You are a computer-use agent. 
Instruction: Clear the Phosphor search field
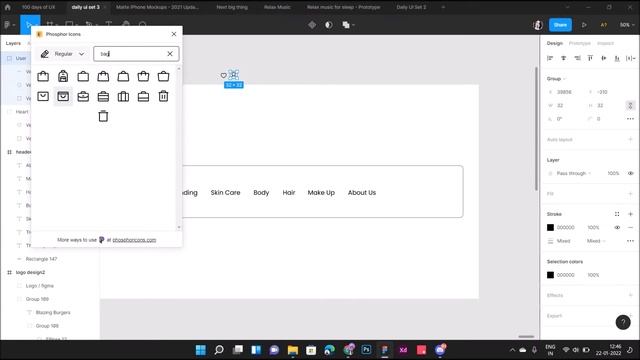(170, 54)
